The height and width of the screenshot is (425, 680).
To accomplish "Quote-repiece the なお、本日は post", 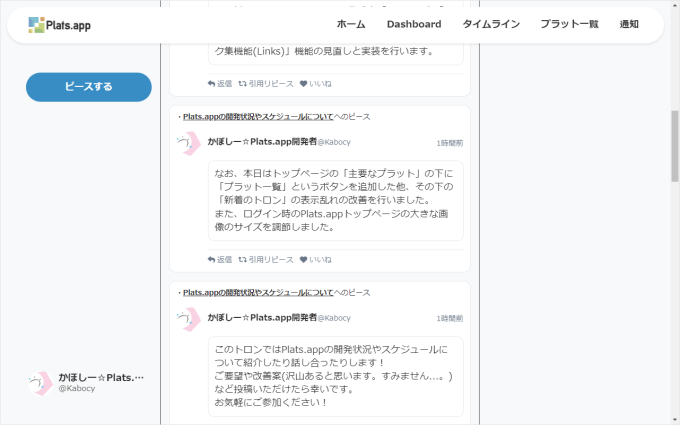I will [x=266, y=259].
